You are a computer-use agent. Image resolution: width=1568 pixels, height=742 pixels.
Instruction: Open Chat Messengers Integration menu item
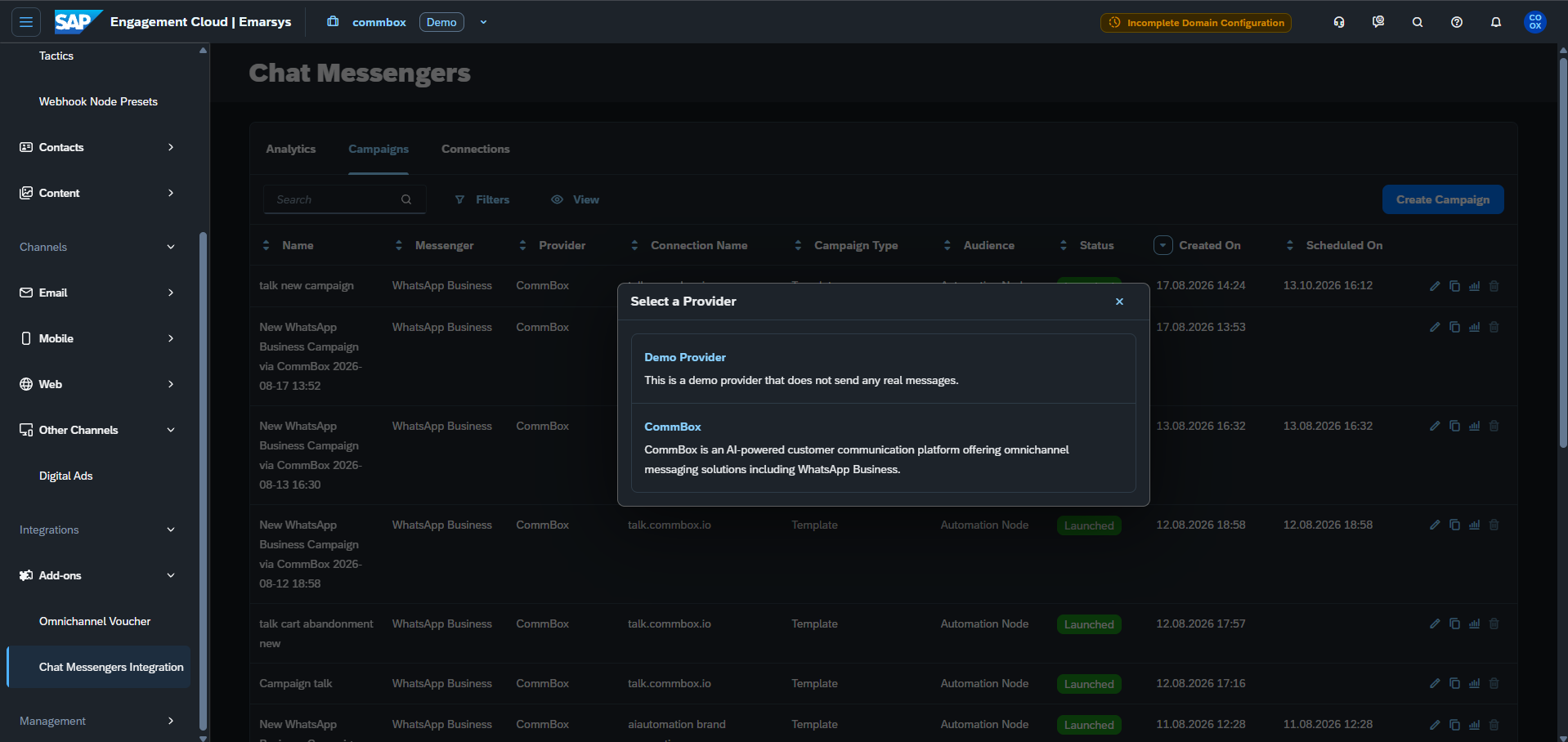coord(99,667)
